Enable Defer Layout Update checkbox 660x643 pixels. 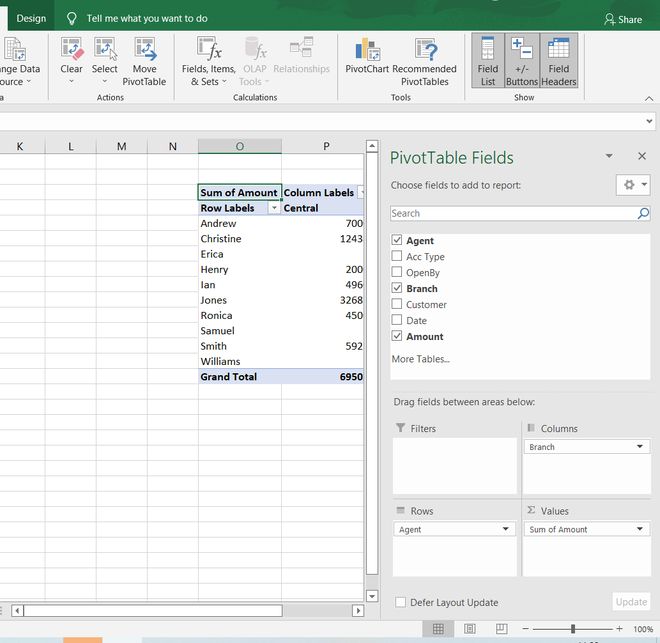click(401, 603)
